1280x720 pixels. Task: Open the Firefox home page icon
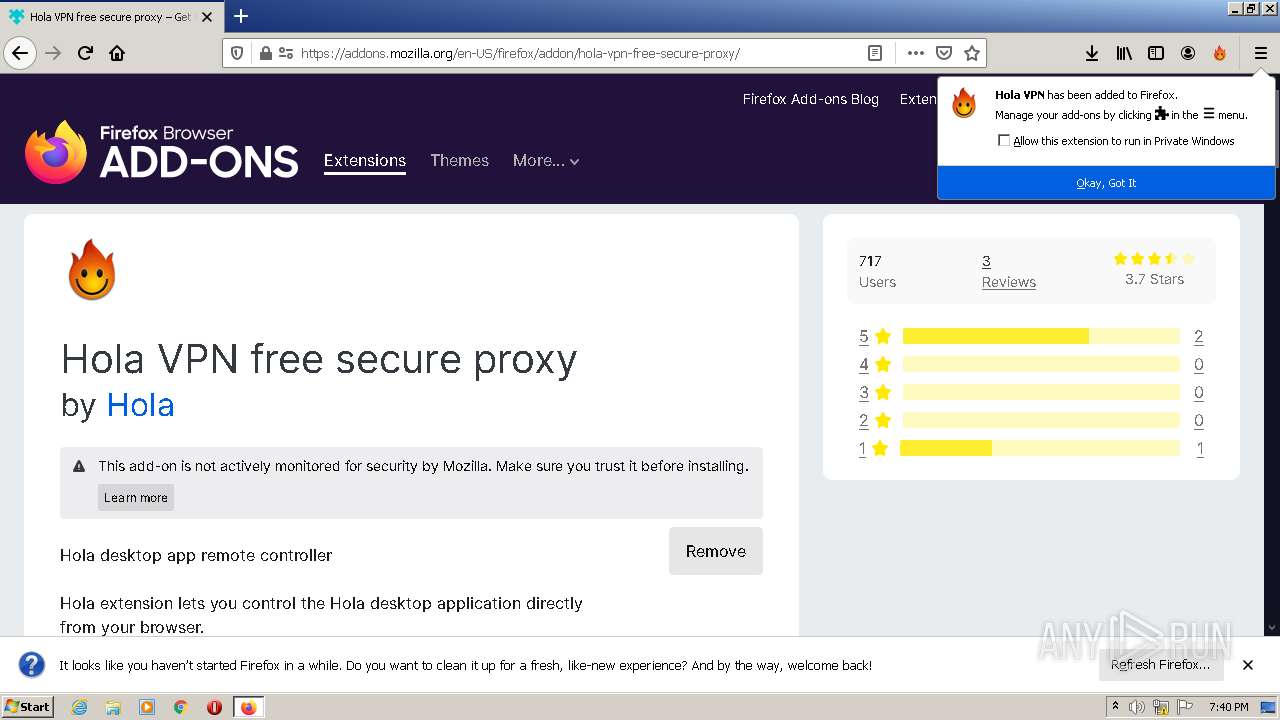(x=117, y=53)
